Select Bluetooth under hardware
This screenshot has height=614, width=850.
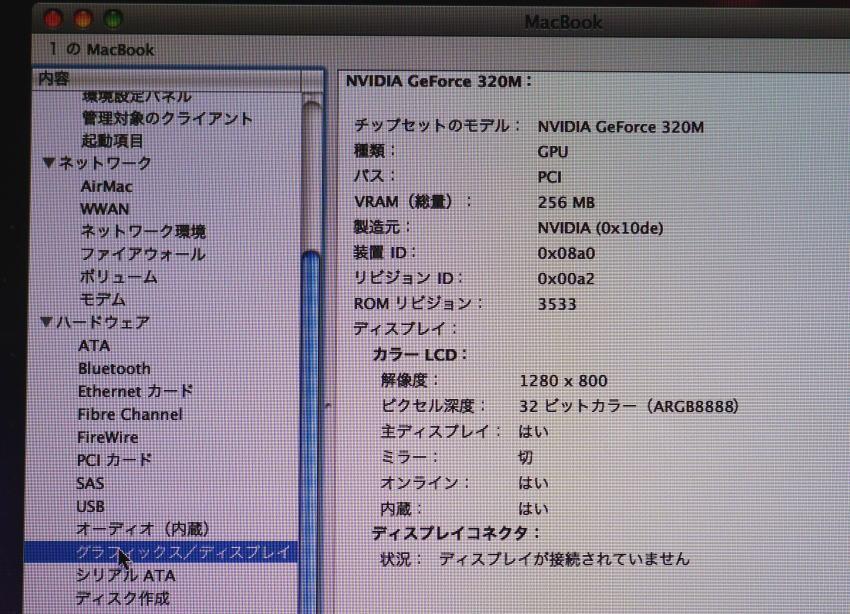[x=114, y=369]
